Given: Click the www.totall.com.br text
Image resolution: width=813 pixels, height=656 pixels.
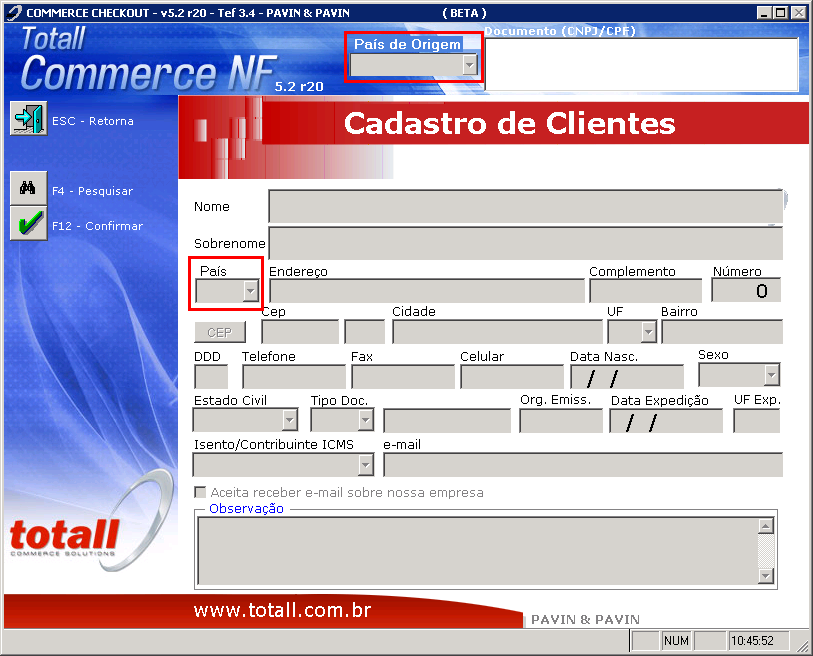Looking at the screenshot, I should pos(283,610).
